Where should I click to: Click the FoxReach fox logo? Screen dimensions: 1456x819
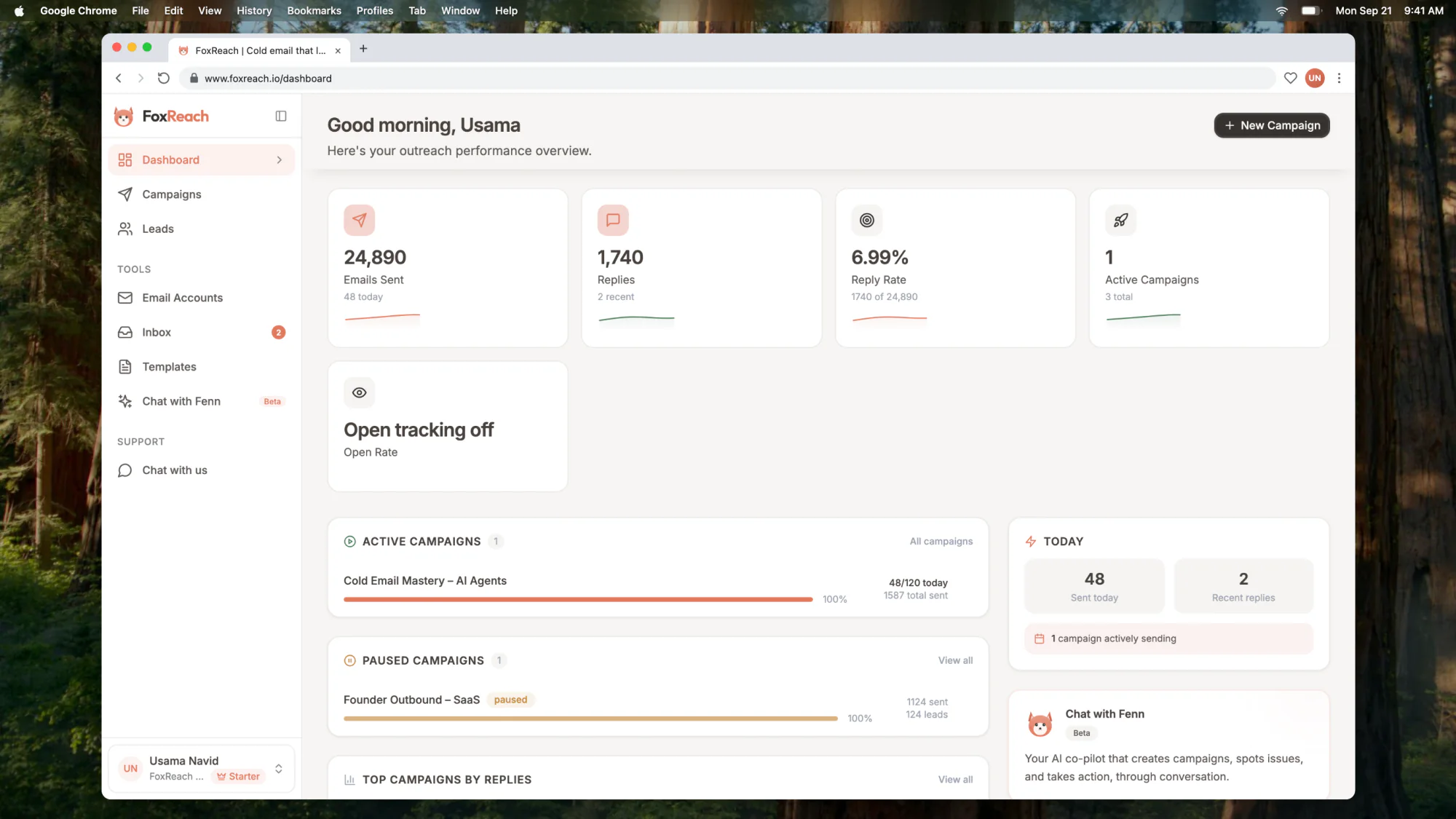click(x=124, y=116)
